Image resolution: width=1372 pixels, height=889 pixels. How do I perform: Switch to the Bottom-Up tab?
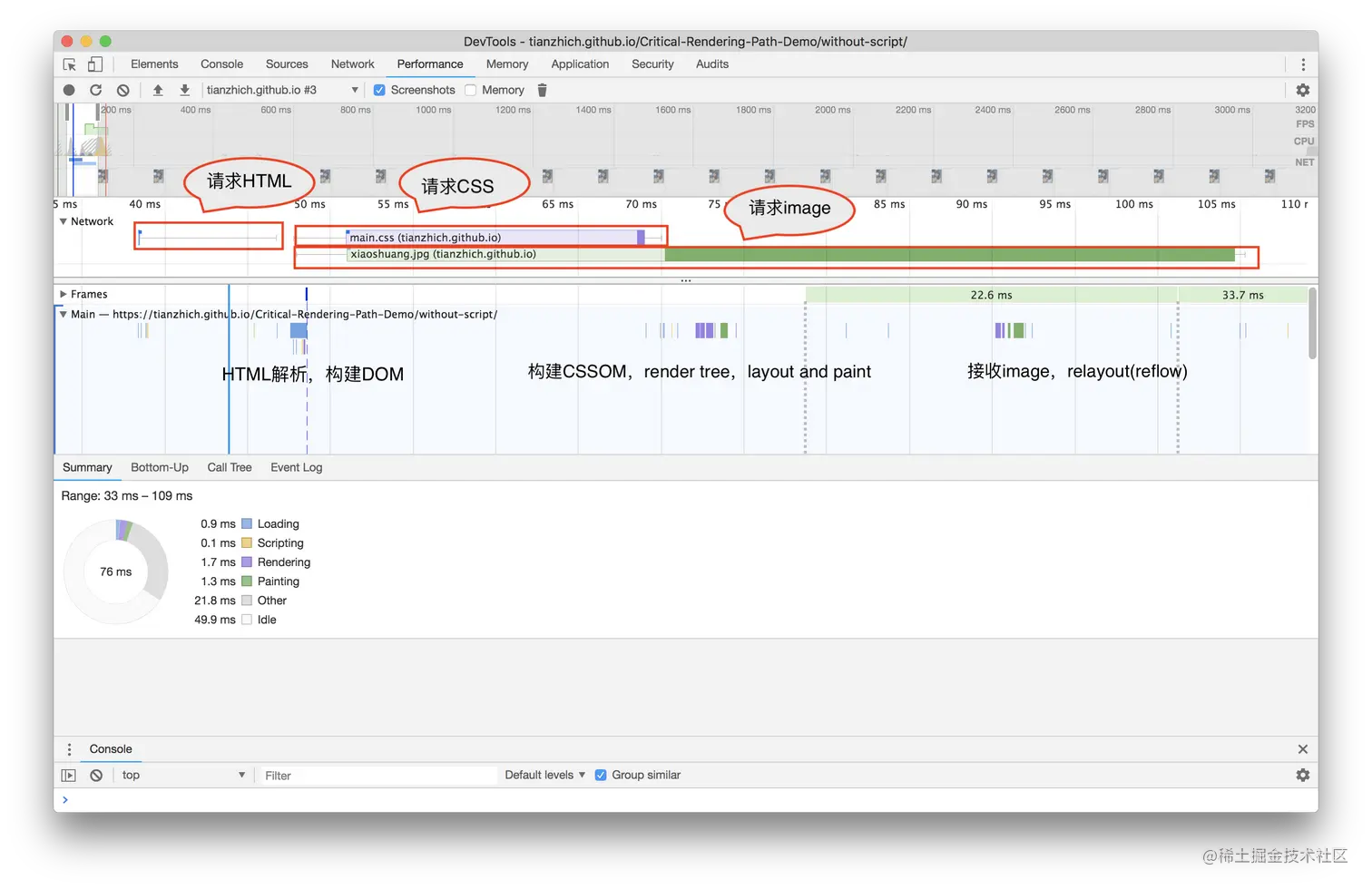pos(160,468)
